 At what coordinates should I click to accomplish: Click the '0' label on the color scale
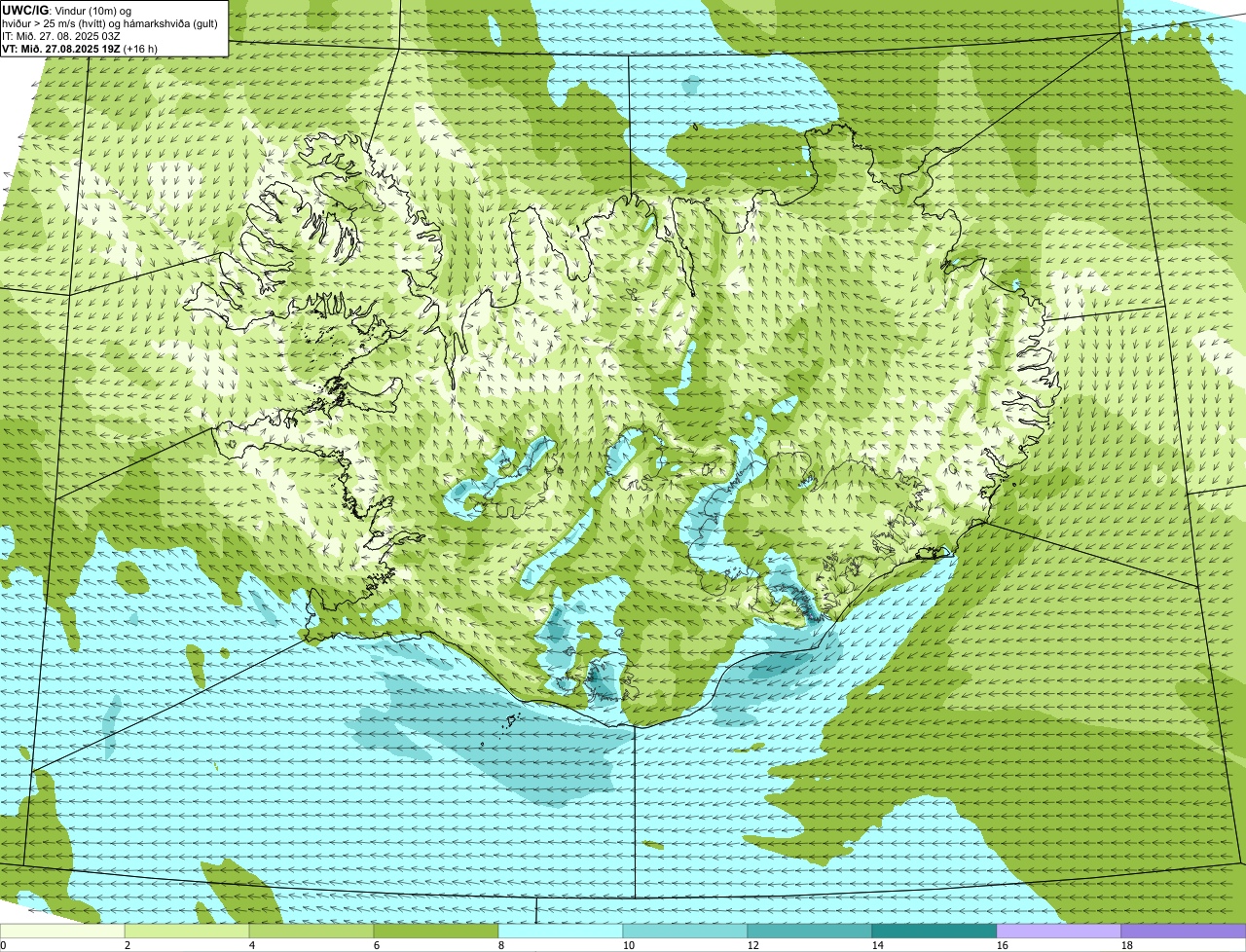[x=3, y=945]
